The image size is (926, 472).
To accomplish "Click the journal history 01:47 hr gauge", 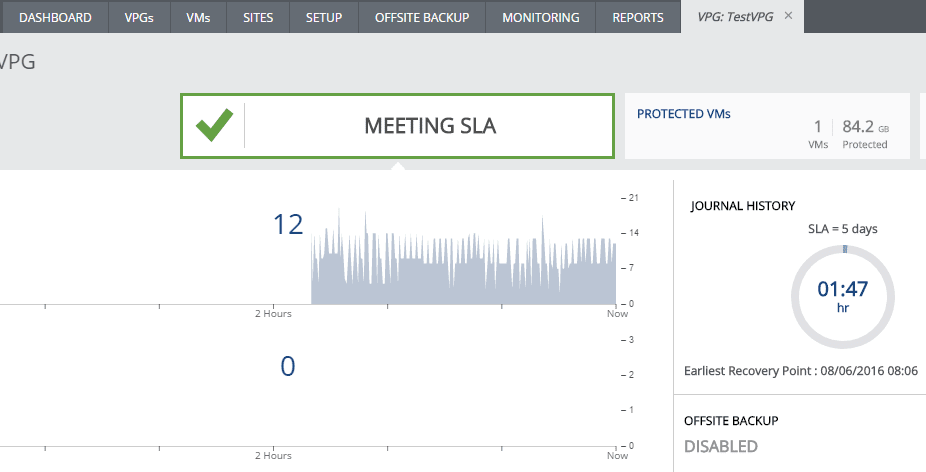I will click(842, 295).
